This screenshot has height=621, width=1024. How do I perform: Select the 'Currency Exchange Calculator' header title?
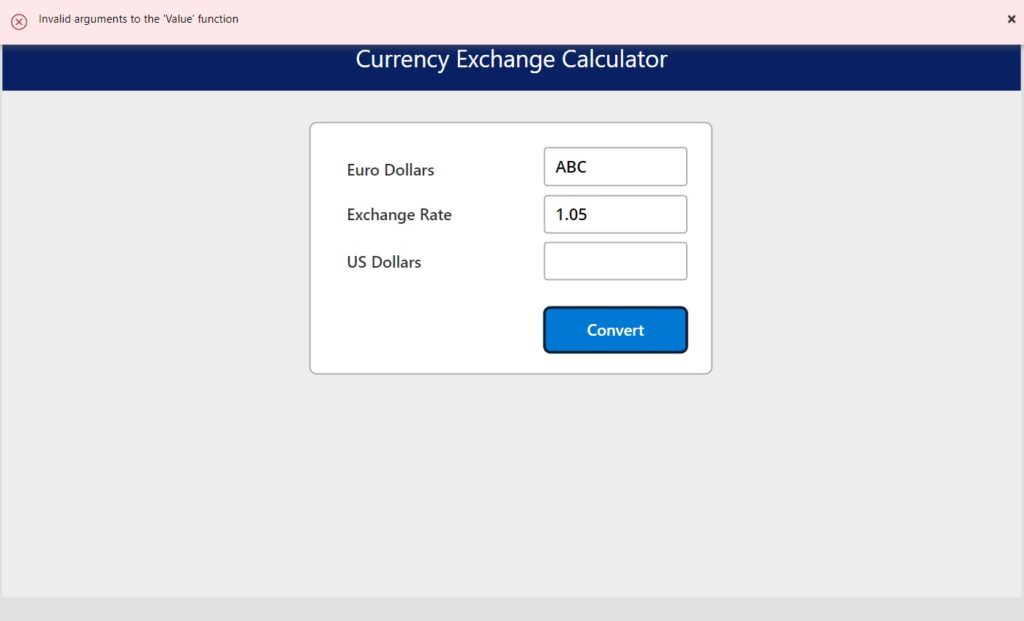[511, 59]
